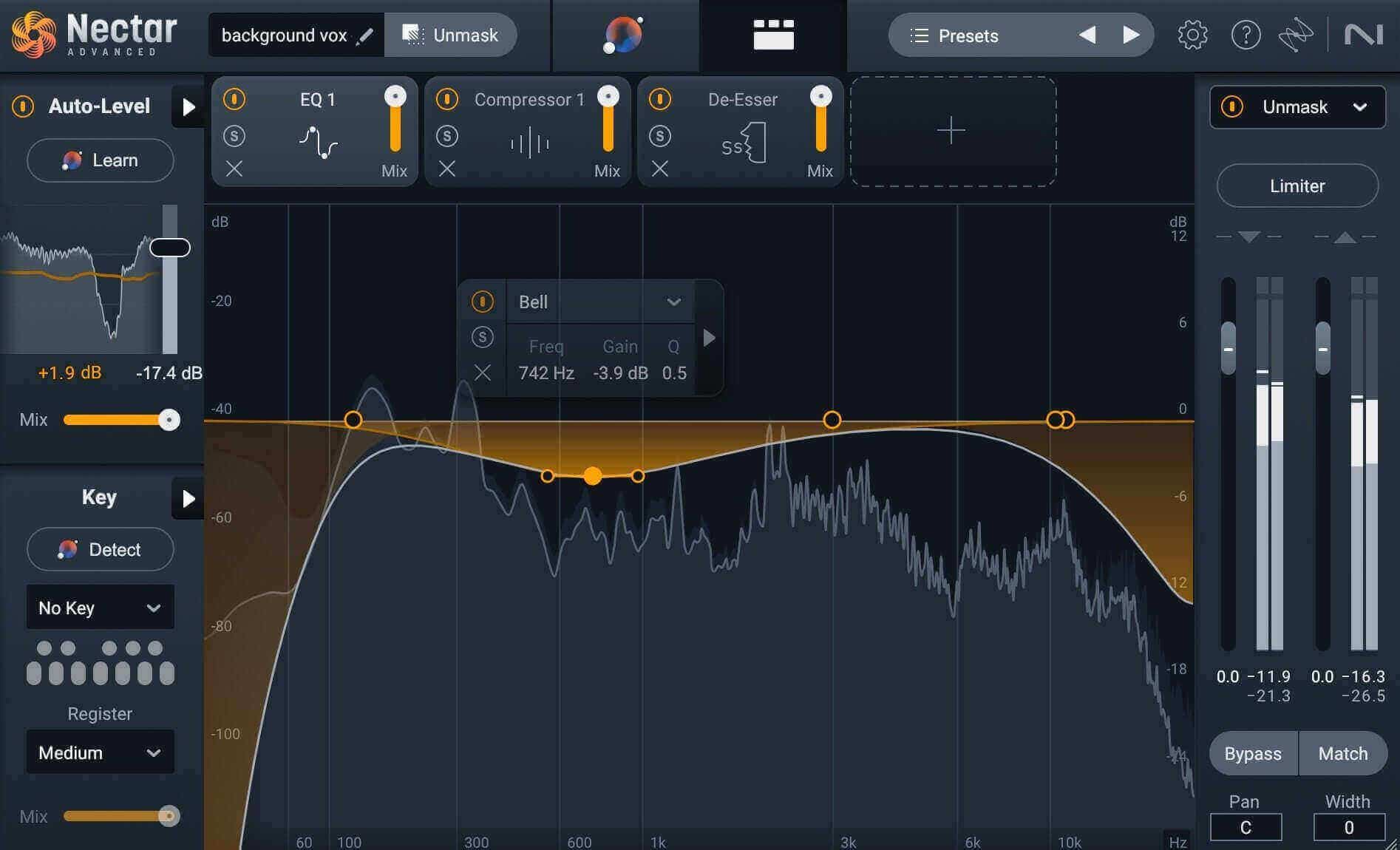Click the Limiter button
The width and height of the screenshot is (1400, 850).
point(1297,186)
